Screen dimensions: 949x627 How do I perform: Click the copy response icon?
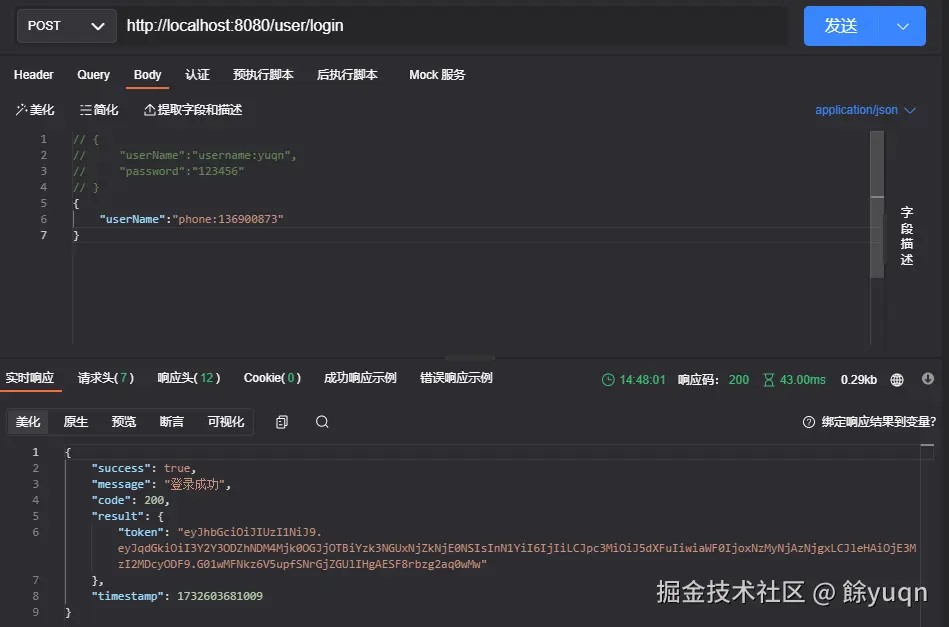pos(281,422)
